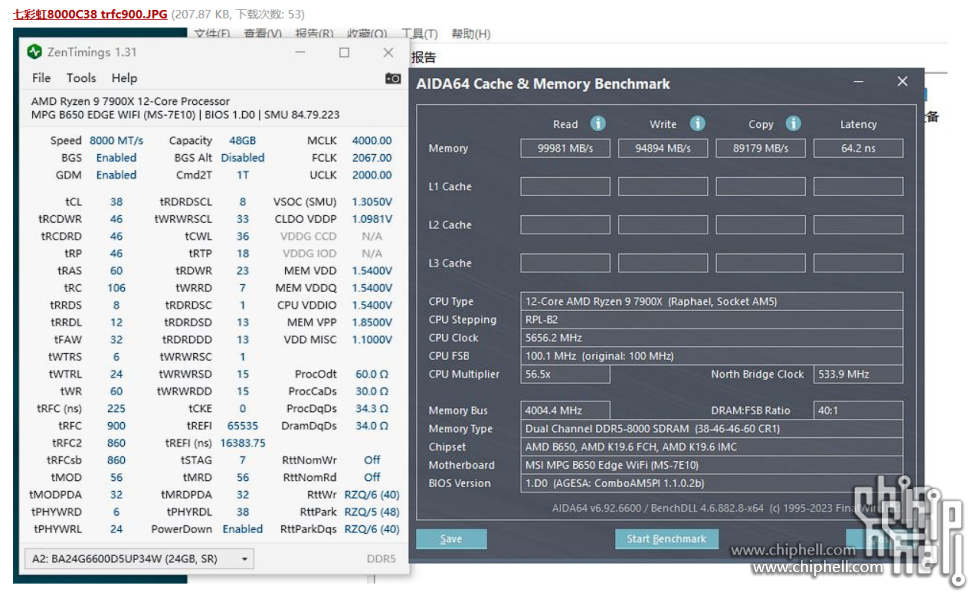979x602 pixels.
Task: Click the empty L1 Cache Read field
Action: (x=565, y=186)
